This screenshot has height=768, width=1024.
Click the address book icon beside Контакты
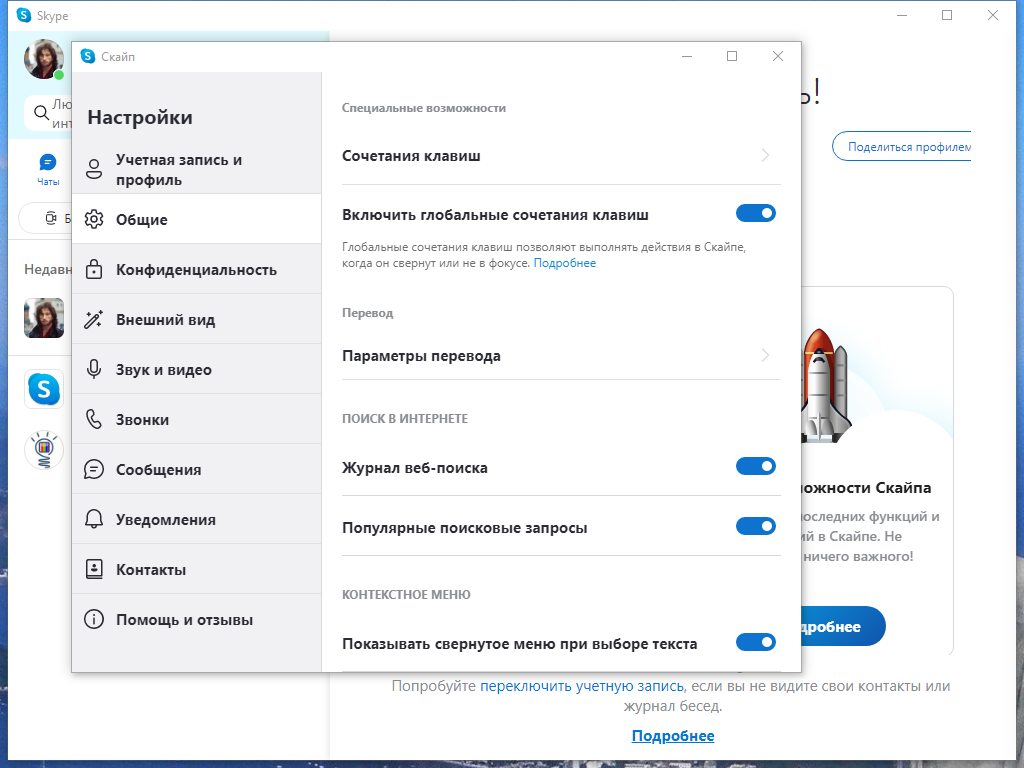[x=94, y=569]
